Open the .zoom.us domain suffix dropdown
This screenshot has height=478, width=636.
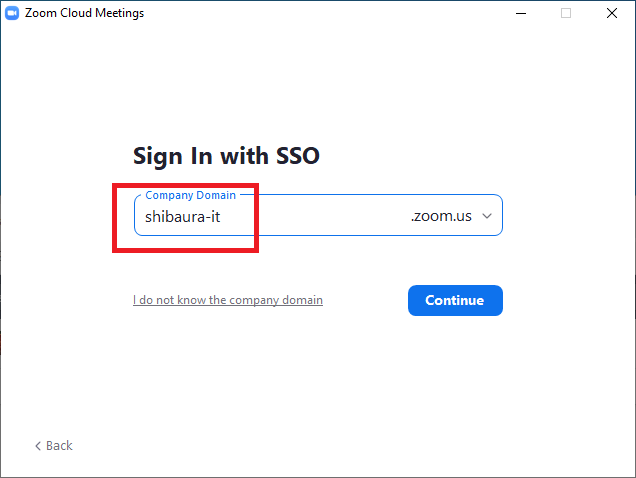tap(441, 216)
